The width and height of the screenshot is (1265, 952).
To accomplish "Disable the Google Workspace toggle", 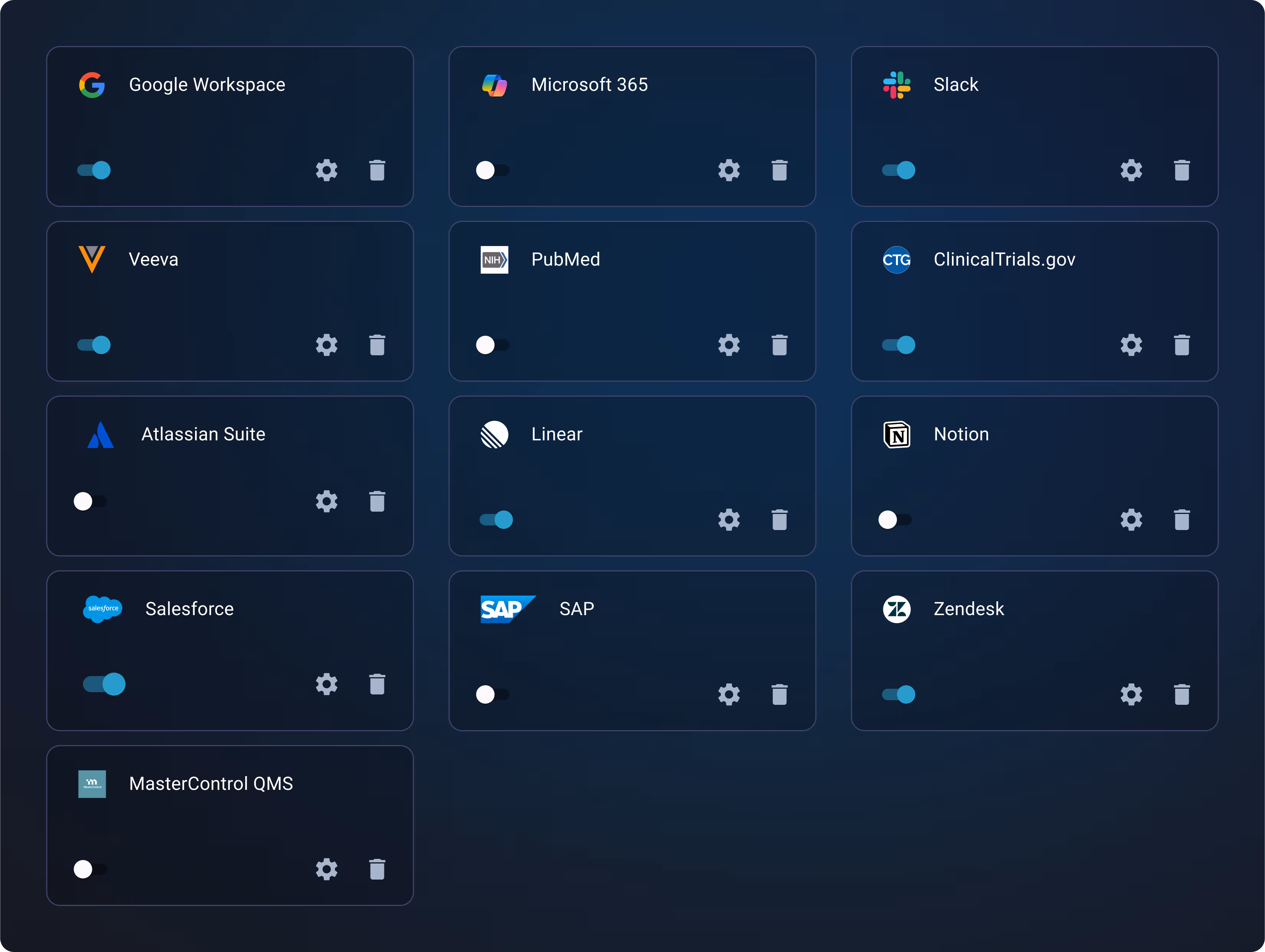I will point(94,171).
